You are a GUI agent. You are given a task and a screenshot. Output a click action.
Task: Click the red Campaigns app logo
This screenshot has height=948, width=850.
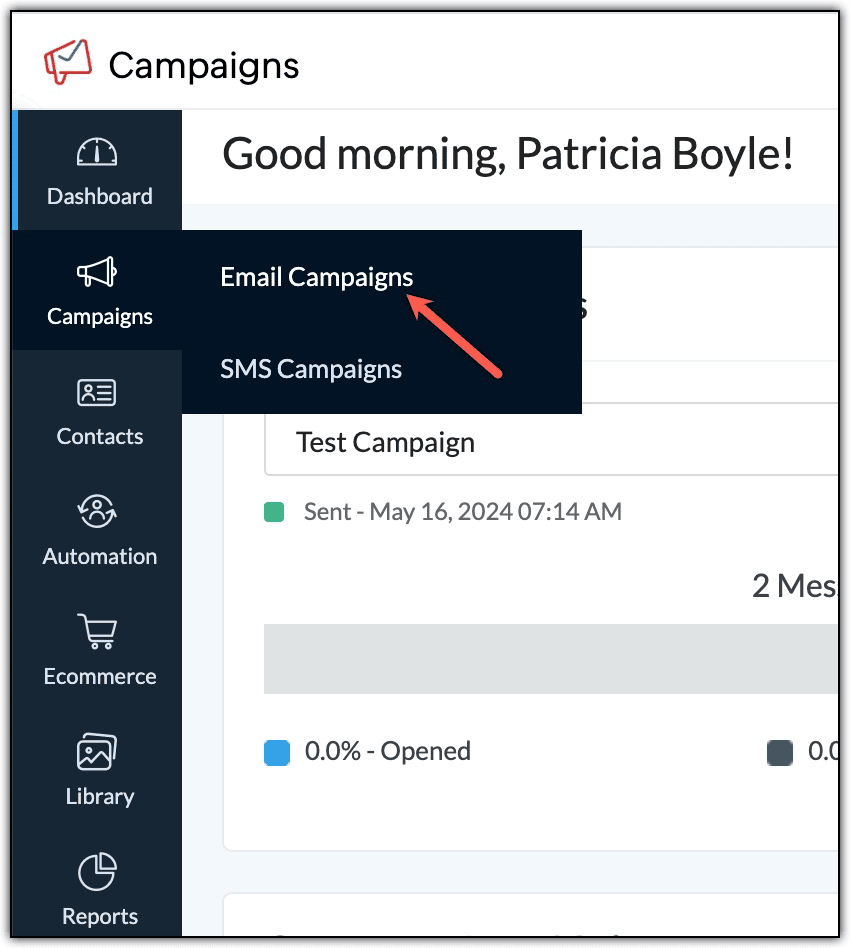click(70, 63)
